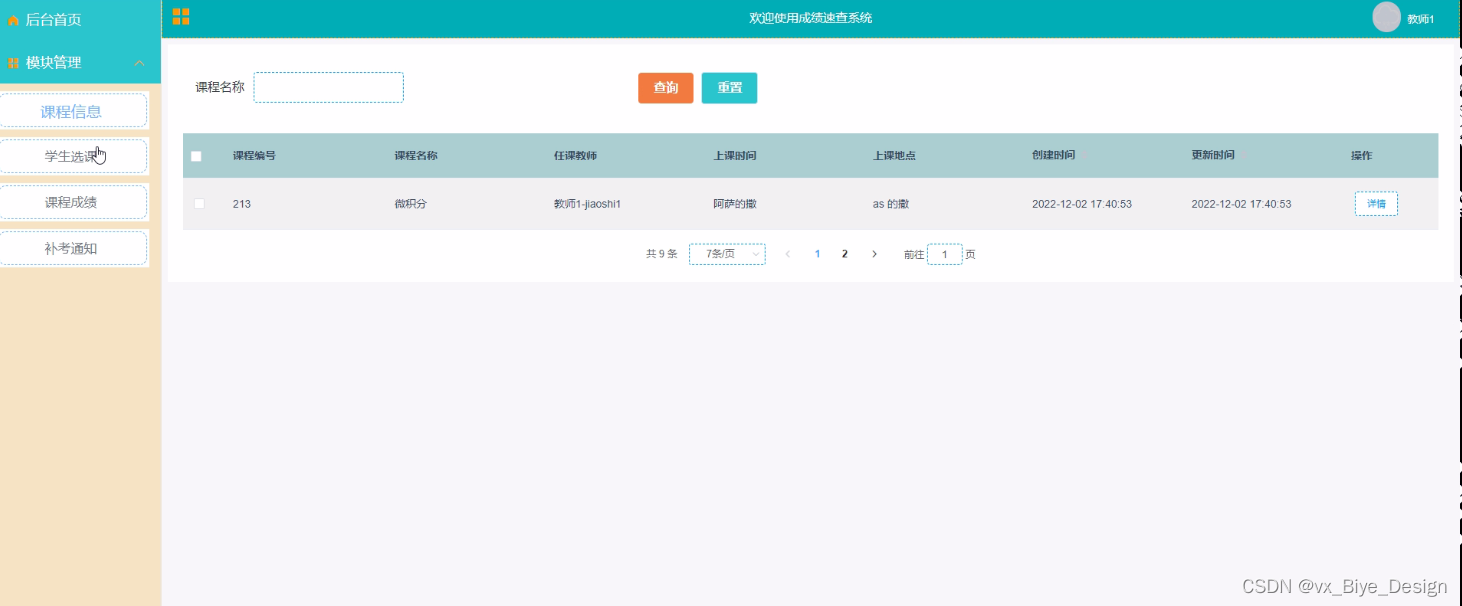Check the row checkbox for course 213
Screen dimensions: 1462x606
click(199, 204)
